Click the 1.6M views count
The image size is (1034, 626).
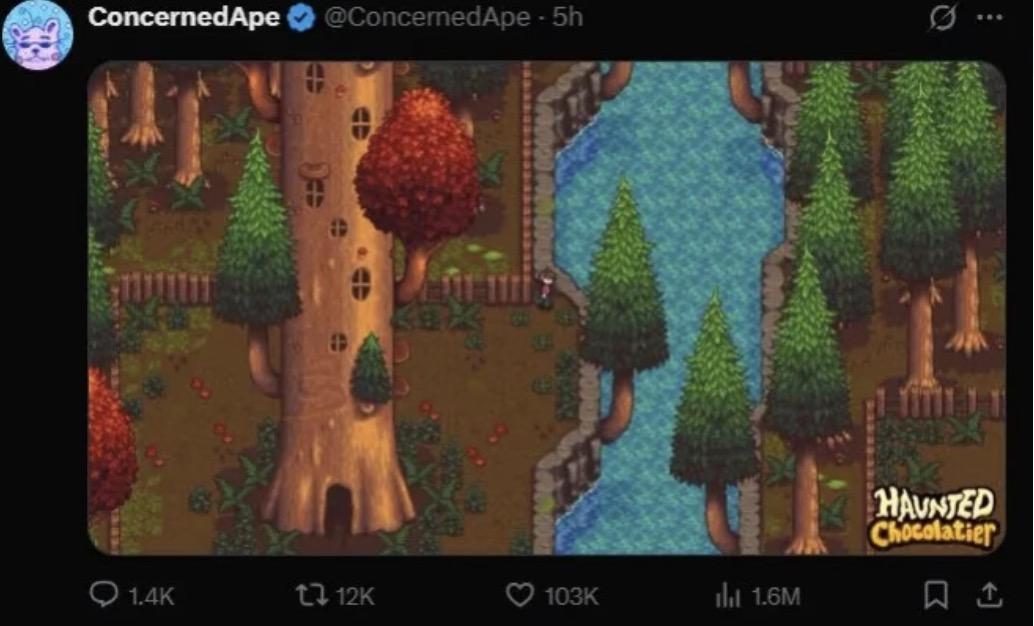pyautogui.click(x=776, y=597)
